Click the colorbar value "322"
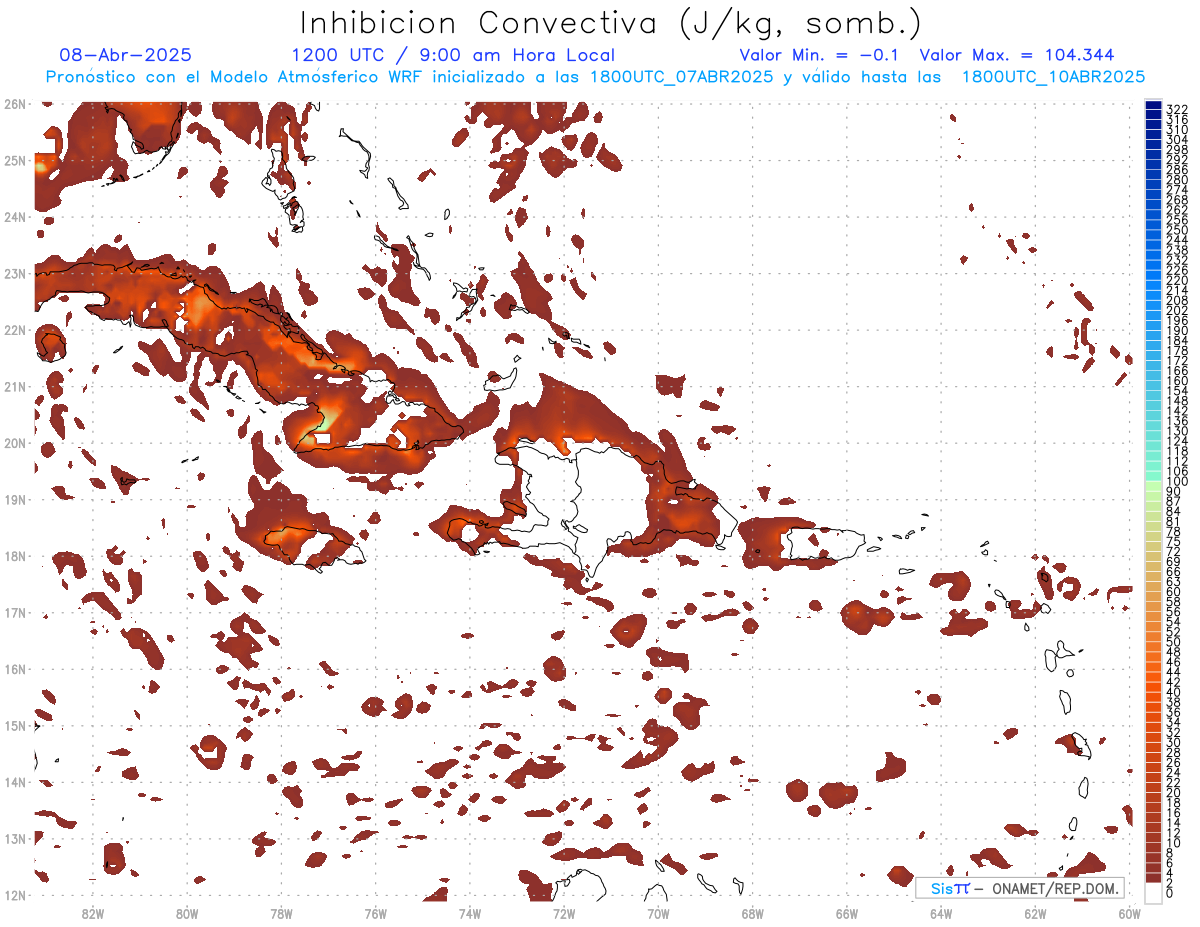 [x=1176, y=109]
